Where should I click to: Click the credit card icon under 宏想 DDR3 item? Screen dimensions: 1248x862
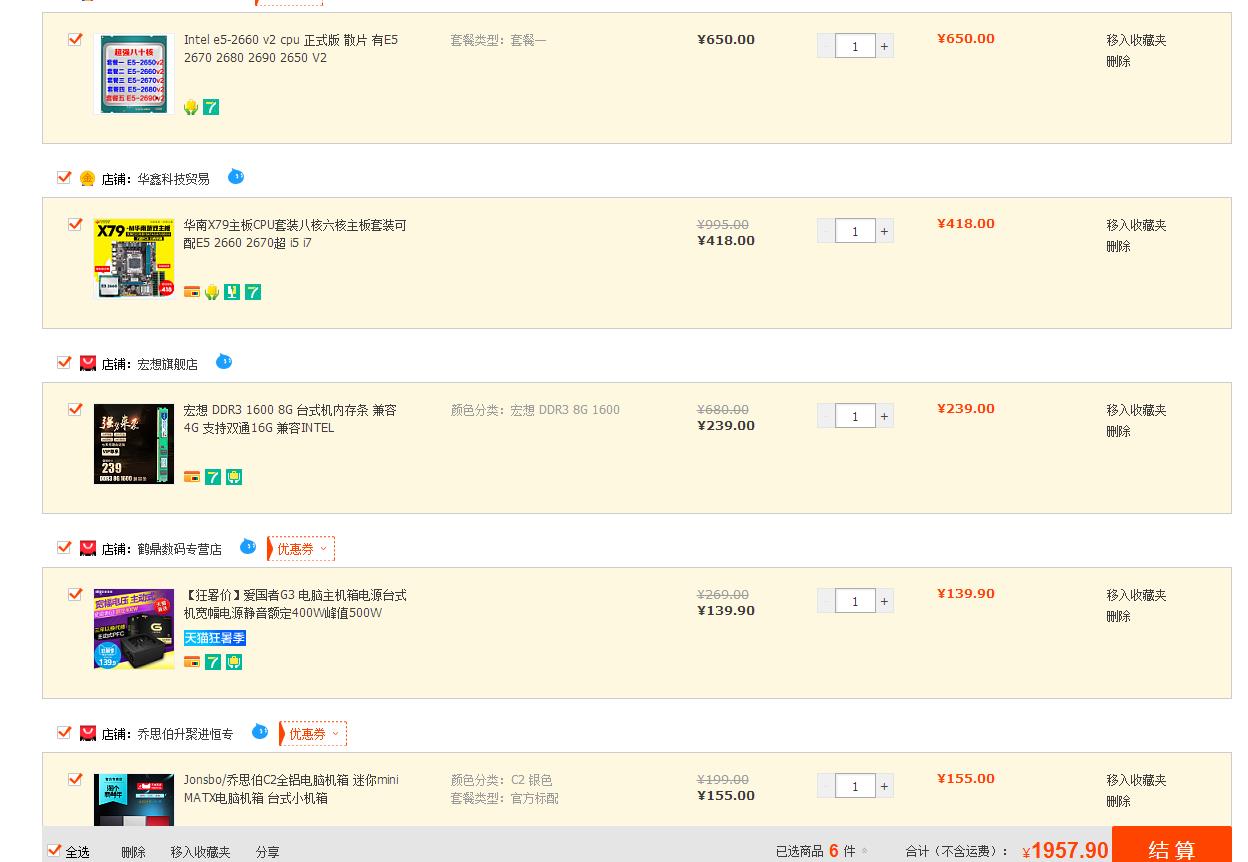tap(192, 477)
